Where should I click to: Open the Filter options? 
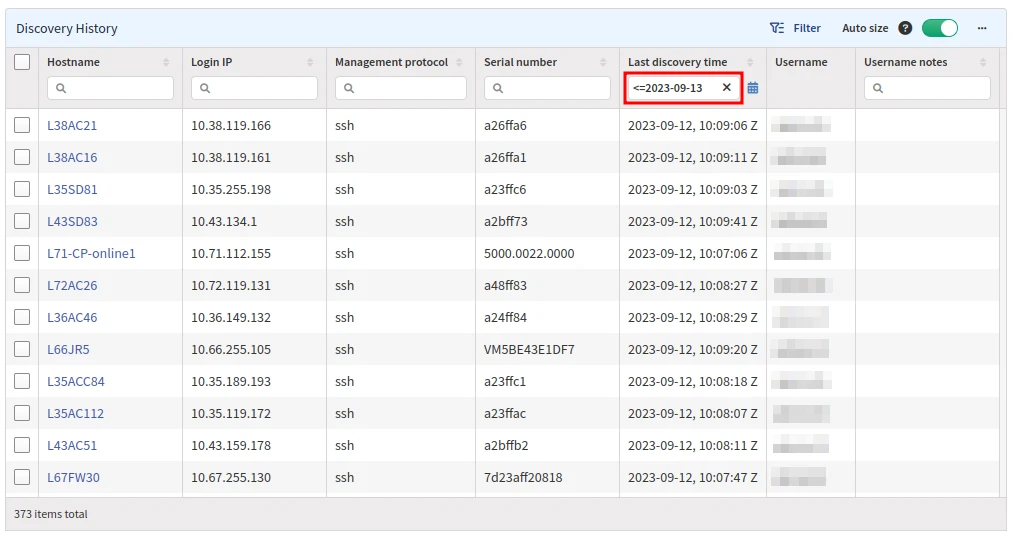pos(795,28)
